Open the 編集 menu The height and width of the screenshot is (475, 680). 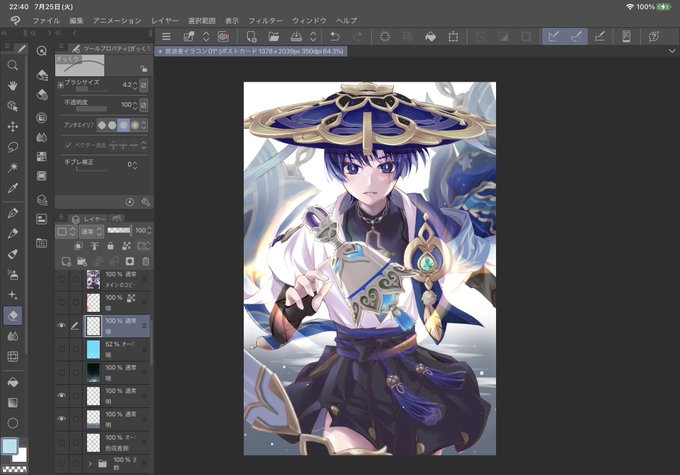[76, 20]
